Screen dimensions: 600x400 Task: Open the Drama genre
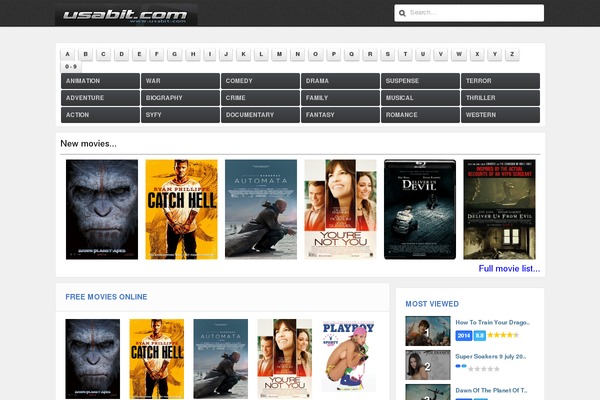point(340,81)
